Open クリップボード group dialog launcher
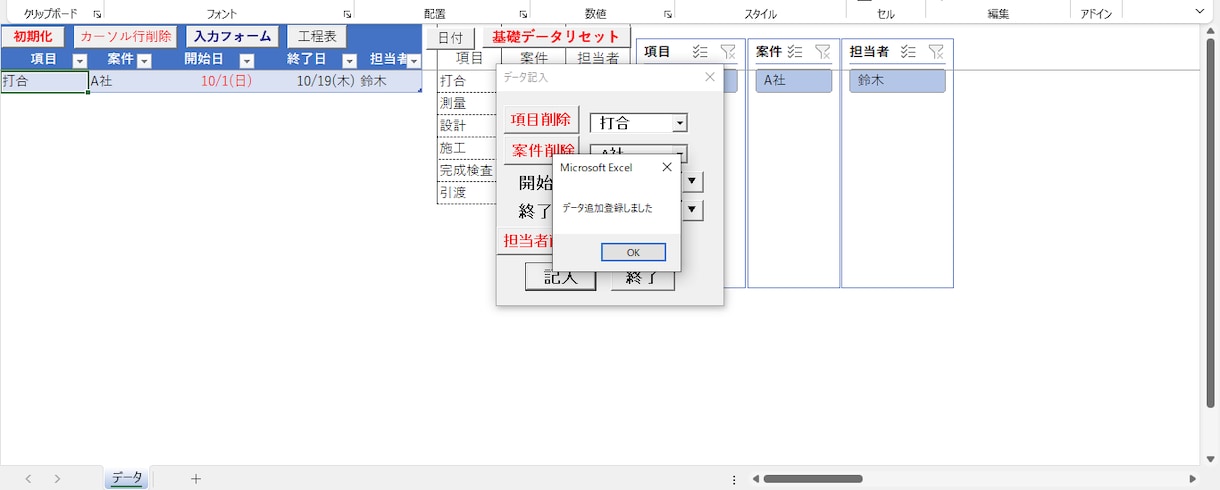Viewport: 1220px width, 490px height. [x=97, y=14]
